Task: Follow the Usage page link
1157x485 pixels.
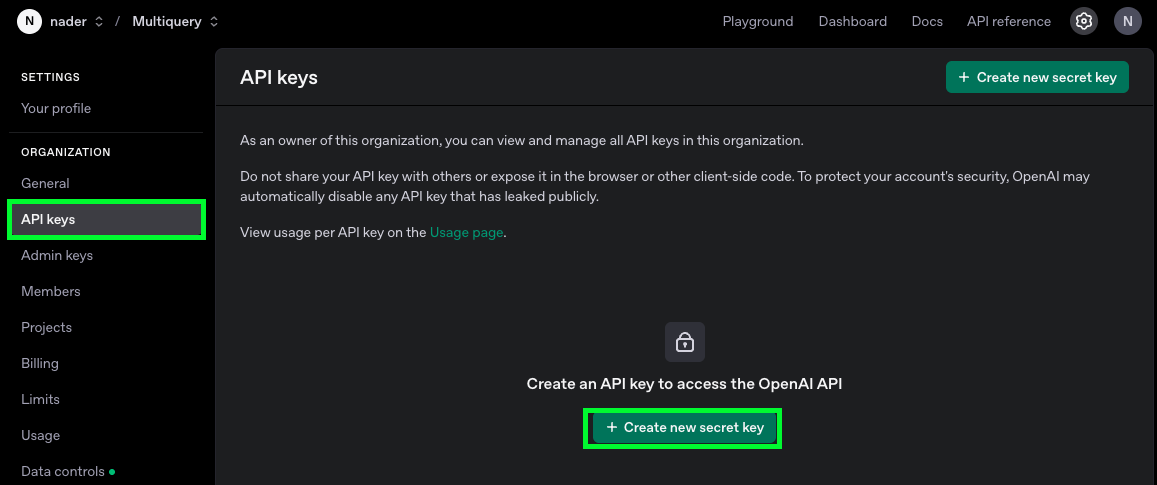Action: (466, 233)
